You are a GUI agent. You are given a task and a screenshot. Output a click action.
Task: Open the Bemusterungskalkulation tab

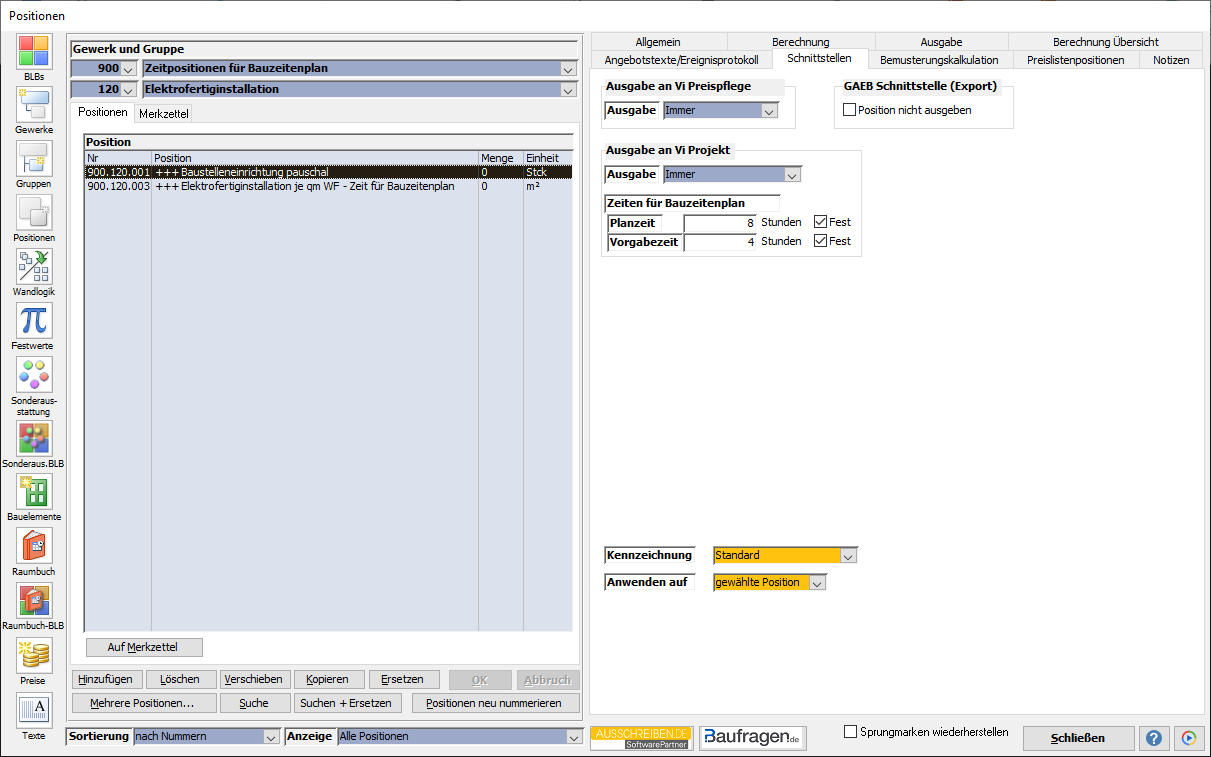tap(939, 60)
